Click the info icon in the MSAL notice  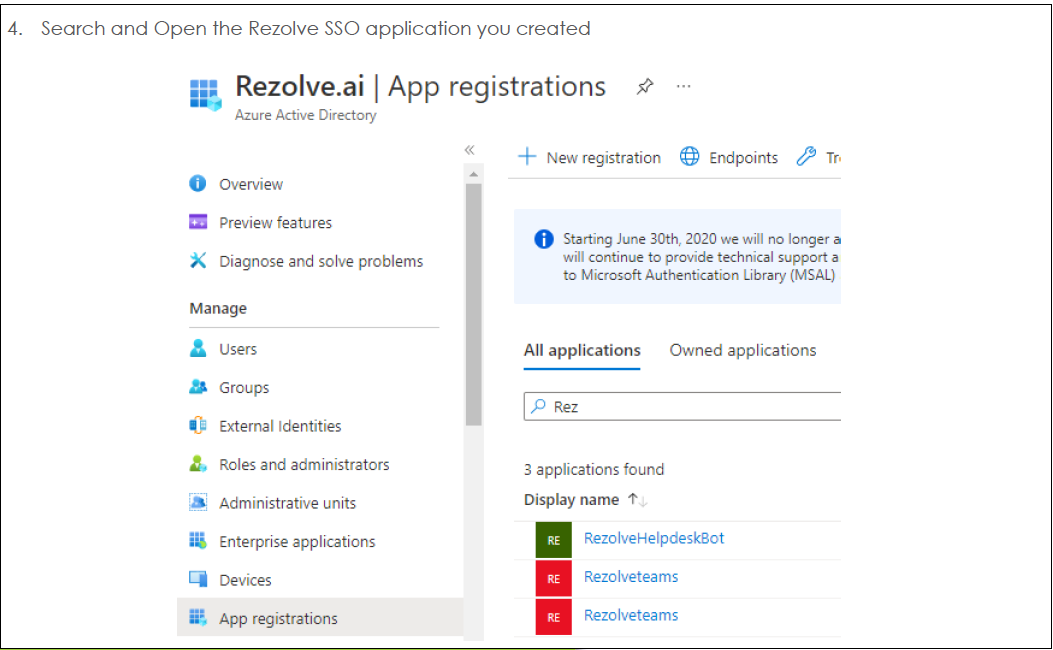[x=543, y=239]
